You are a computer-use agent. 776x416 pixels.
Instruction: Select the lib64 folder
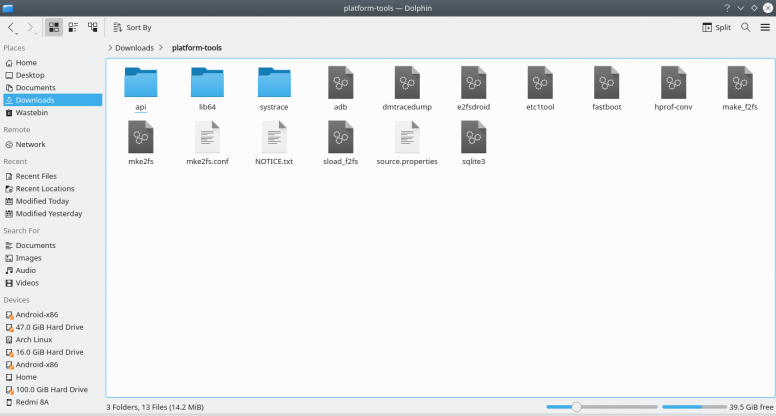[x=207, y=89]
